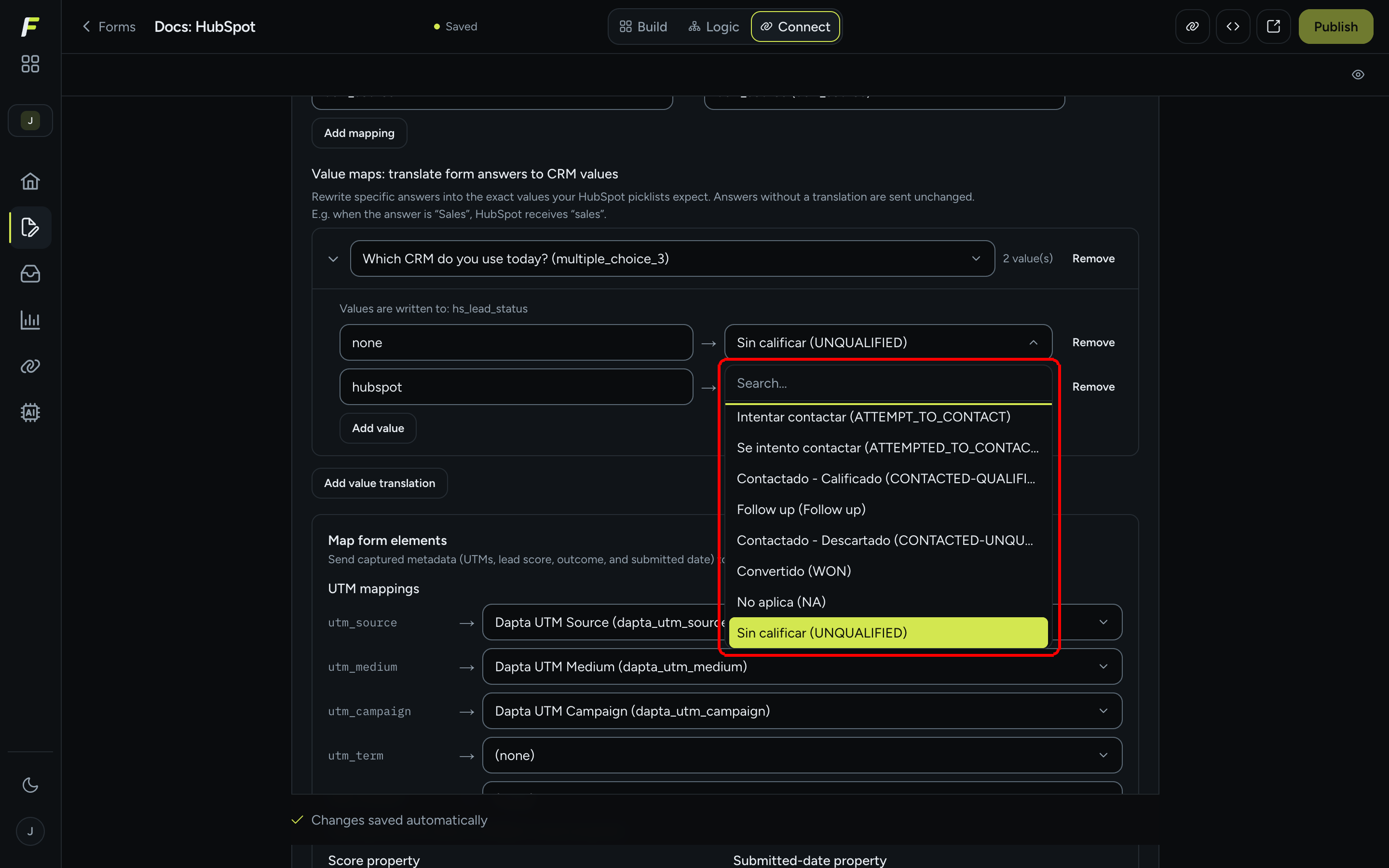Remove the 'hubspot' value row
Image resolution: width=1389 pixels, height=868 pixels.
pos(1093,387)
